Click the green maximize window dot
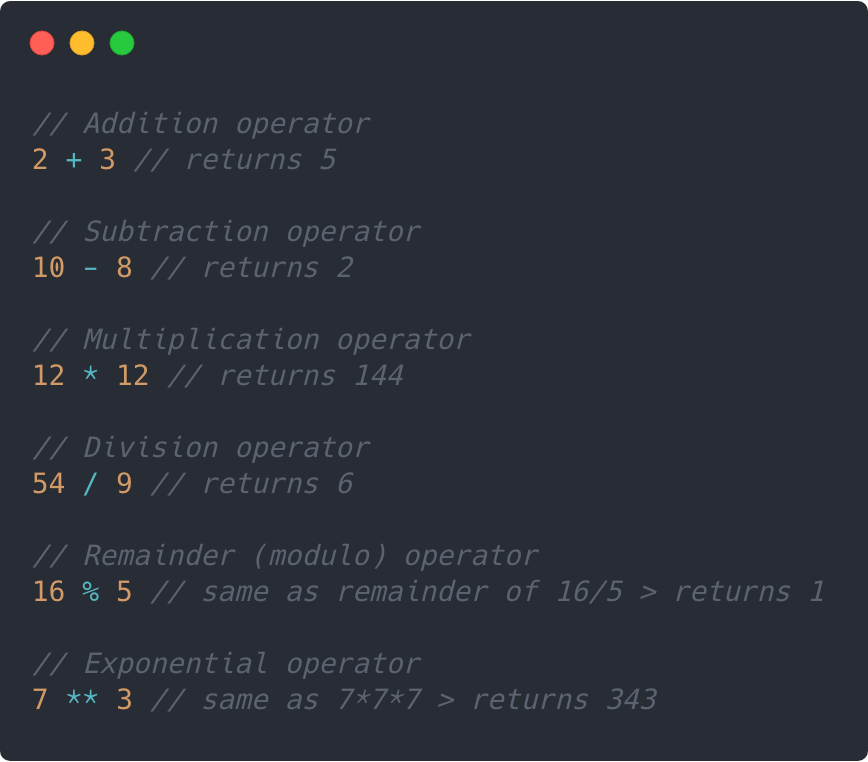Screen dimensions: 868x762 122,43
